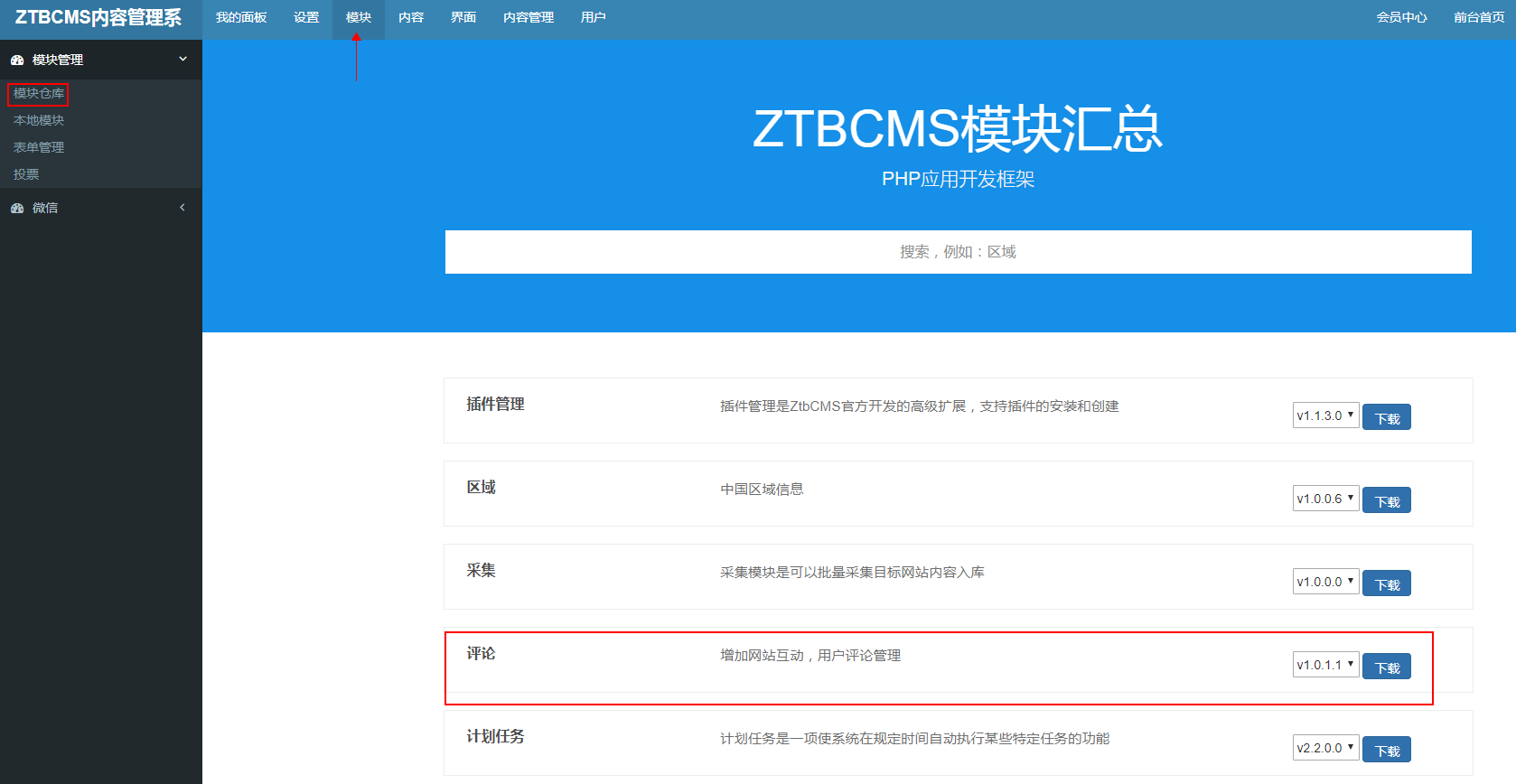Click the 采集 module title

[481, 571]
